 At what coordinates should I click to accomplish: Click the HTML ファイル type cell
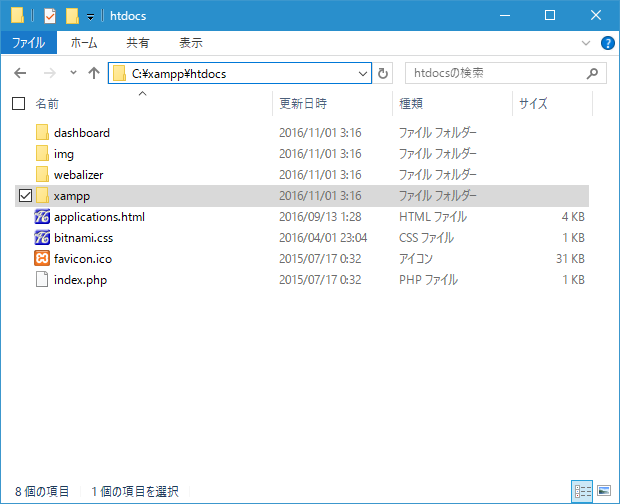point(433,217)
